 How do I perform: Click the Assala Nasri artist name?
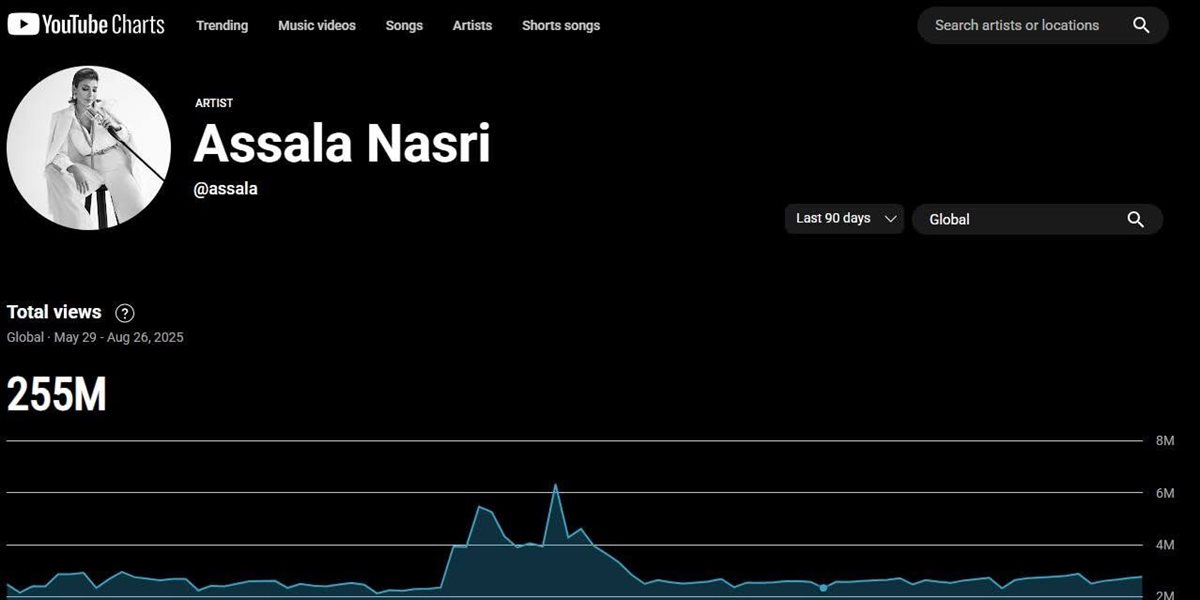(x=342, y=143)
